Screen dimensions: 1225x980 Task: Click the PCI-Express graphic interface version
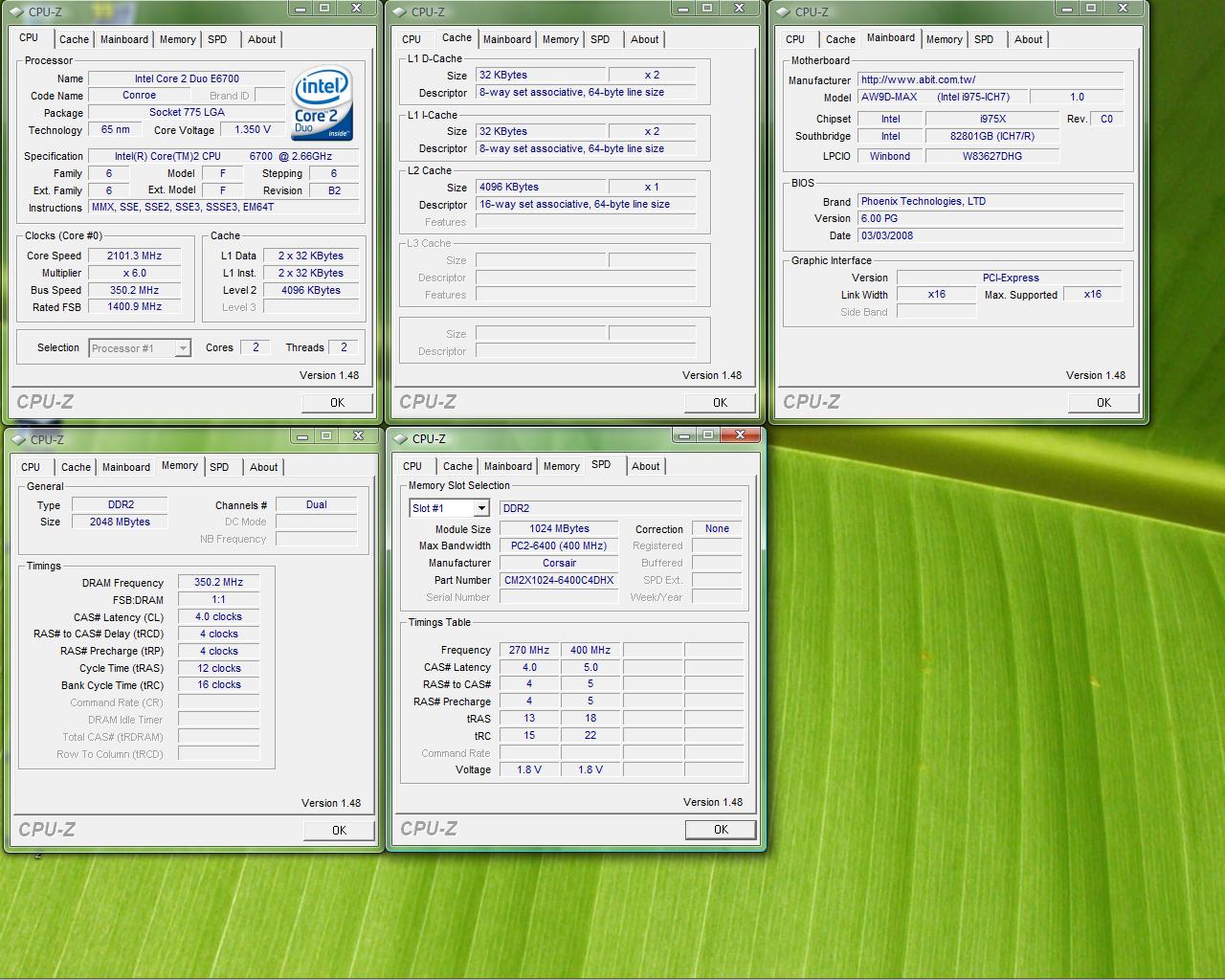click(1011, 278)
